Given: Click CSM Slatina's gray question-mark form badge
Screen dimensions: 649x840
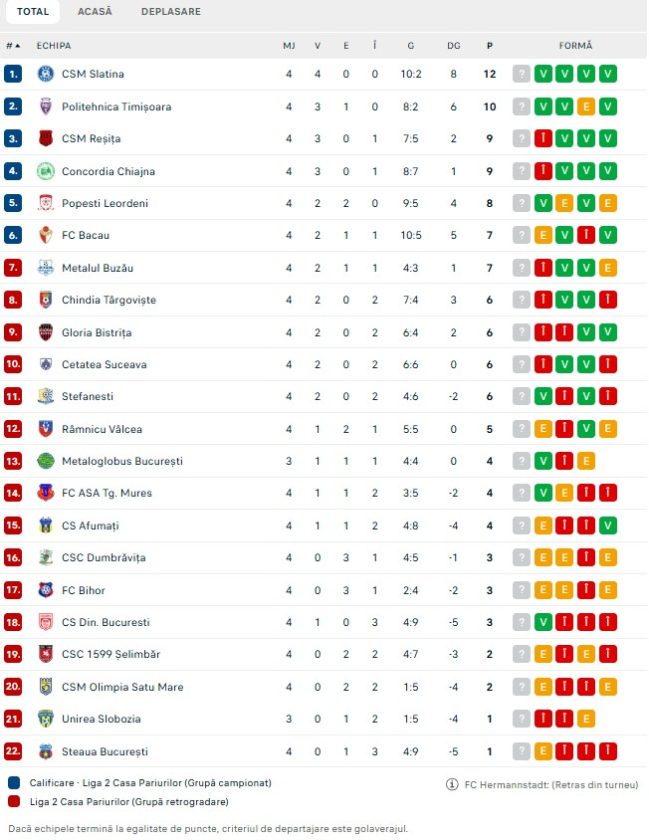Looking at the screenshot, I should (x=521, y=73).
